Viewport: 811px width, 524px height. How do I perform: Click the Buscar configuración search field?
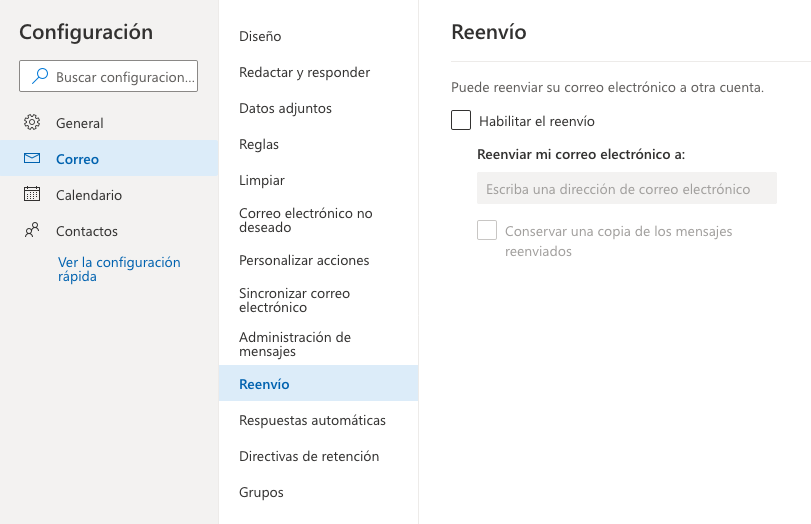(x=109, y=76)
